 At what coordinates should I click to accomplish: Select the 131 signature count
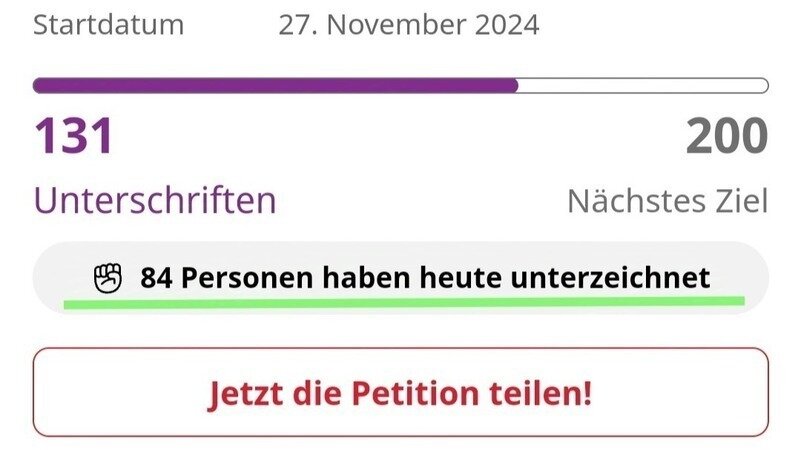(x=74, y=137)
